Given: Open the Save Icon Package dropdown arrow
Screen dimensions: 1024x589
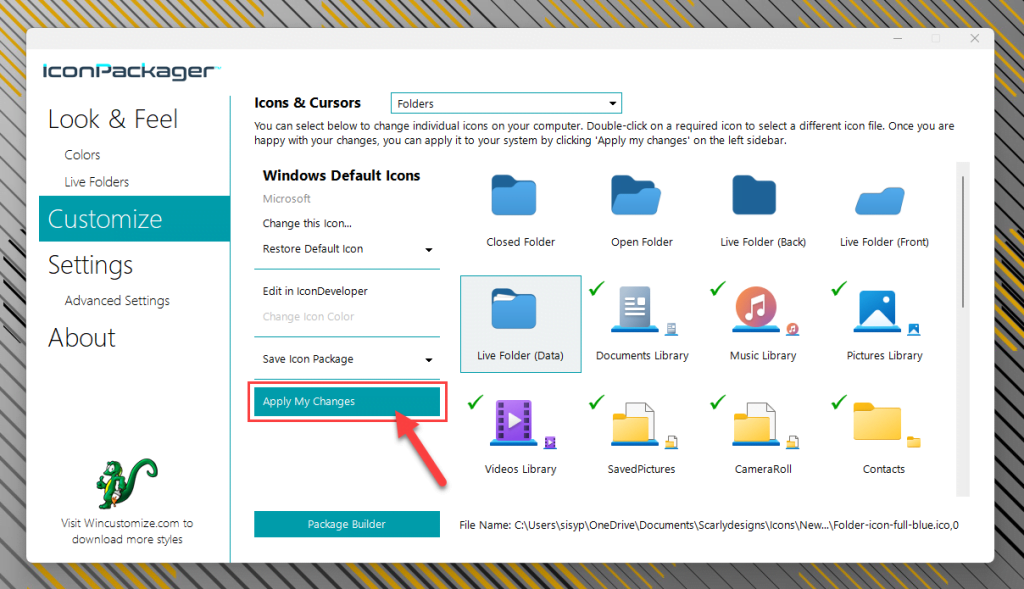Looking at the screenshot, I should (429, 359).
